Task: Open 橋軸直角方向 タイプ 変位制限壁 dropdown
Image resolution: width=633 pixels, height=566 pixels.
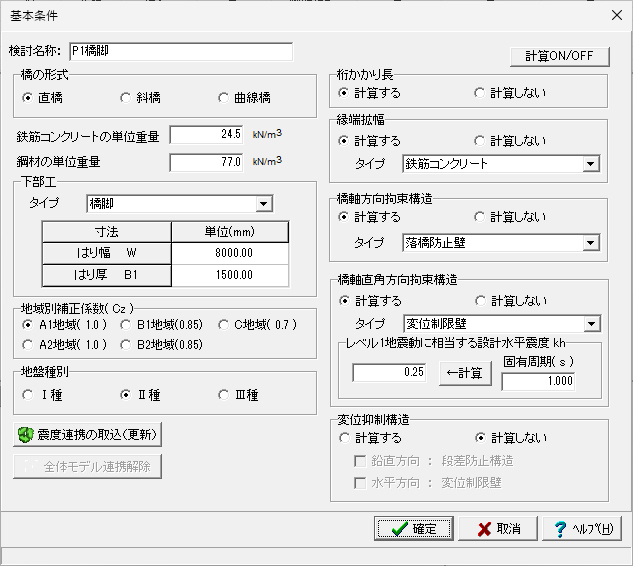Action: coord(591,324)
